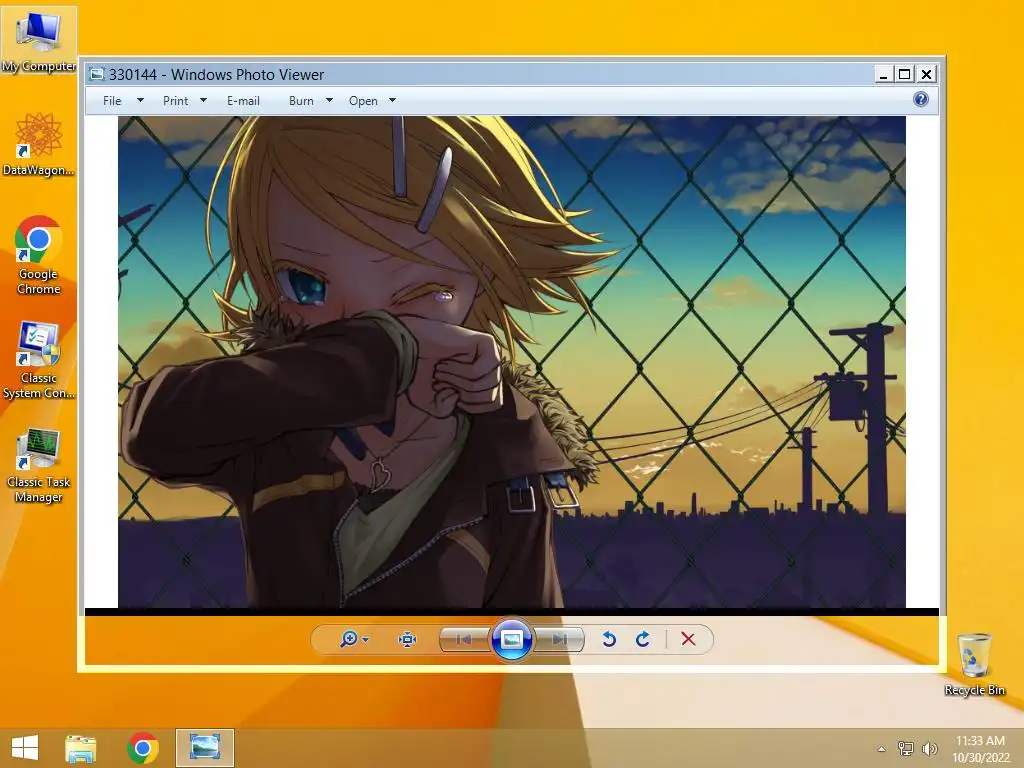Expand the zoom level dropdown arrow
1024x768 pixels.
[366, 639]
